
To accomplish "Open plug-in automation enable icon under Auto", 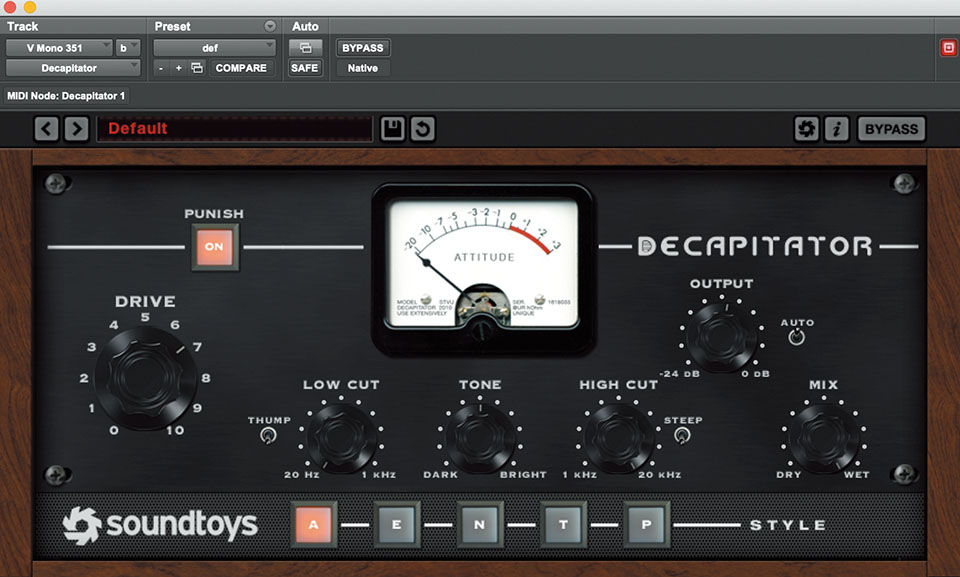I will point(305,48).
